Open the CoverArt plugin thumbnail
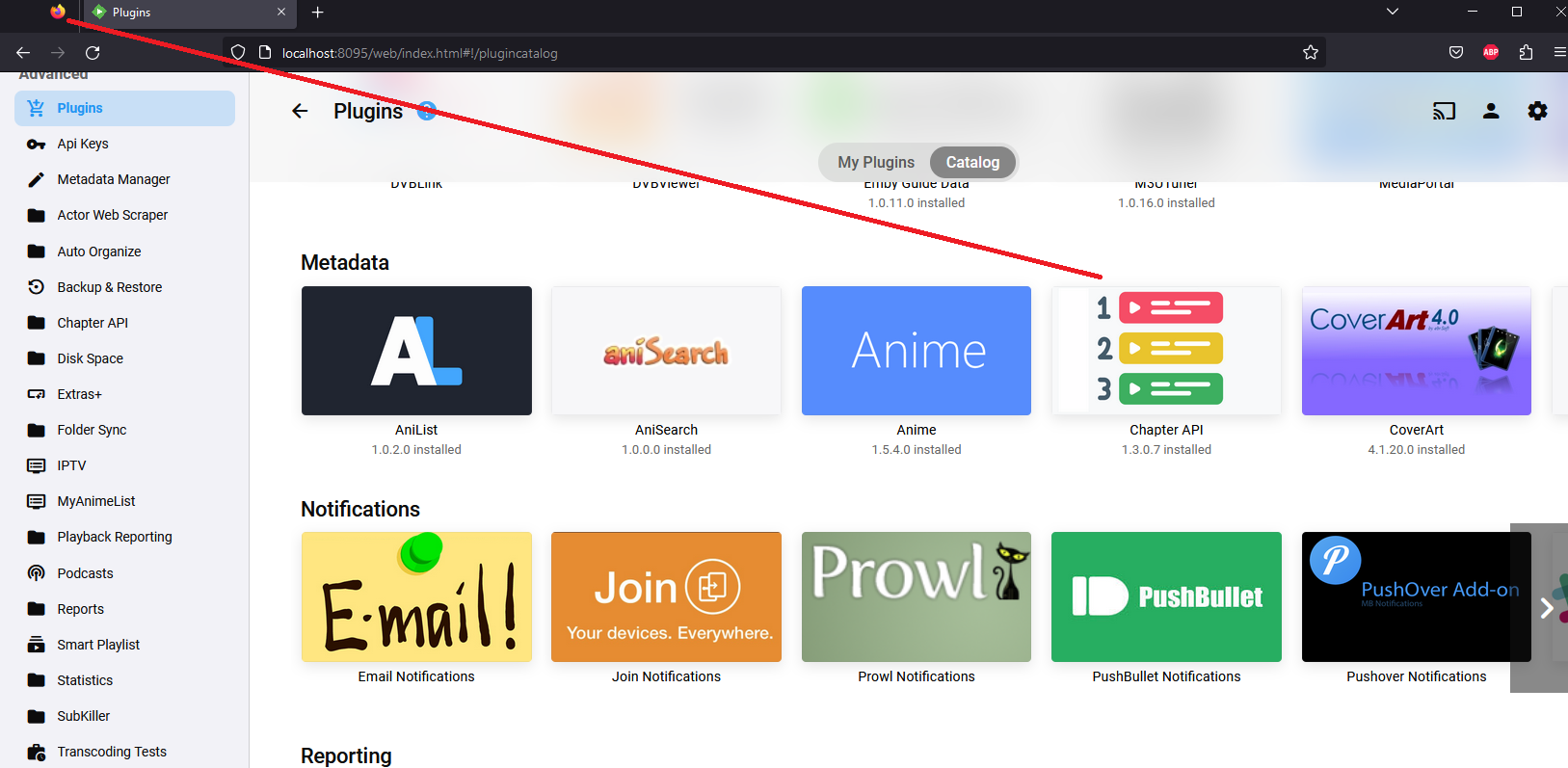 [1417, 351]
